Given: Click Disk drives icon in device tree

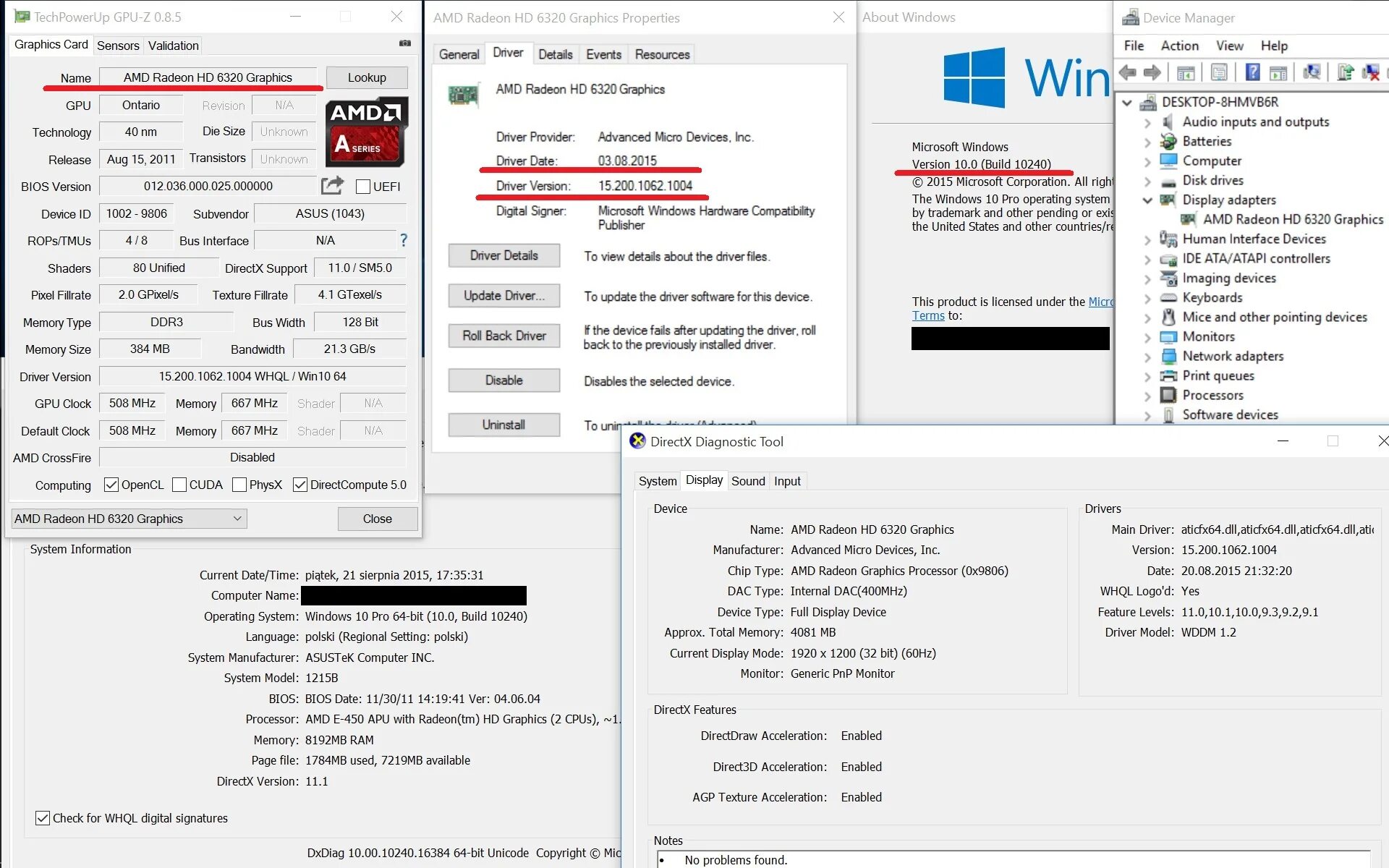Looking at the screenshot, I should 1168,182.
